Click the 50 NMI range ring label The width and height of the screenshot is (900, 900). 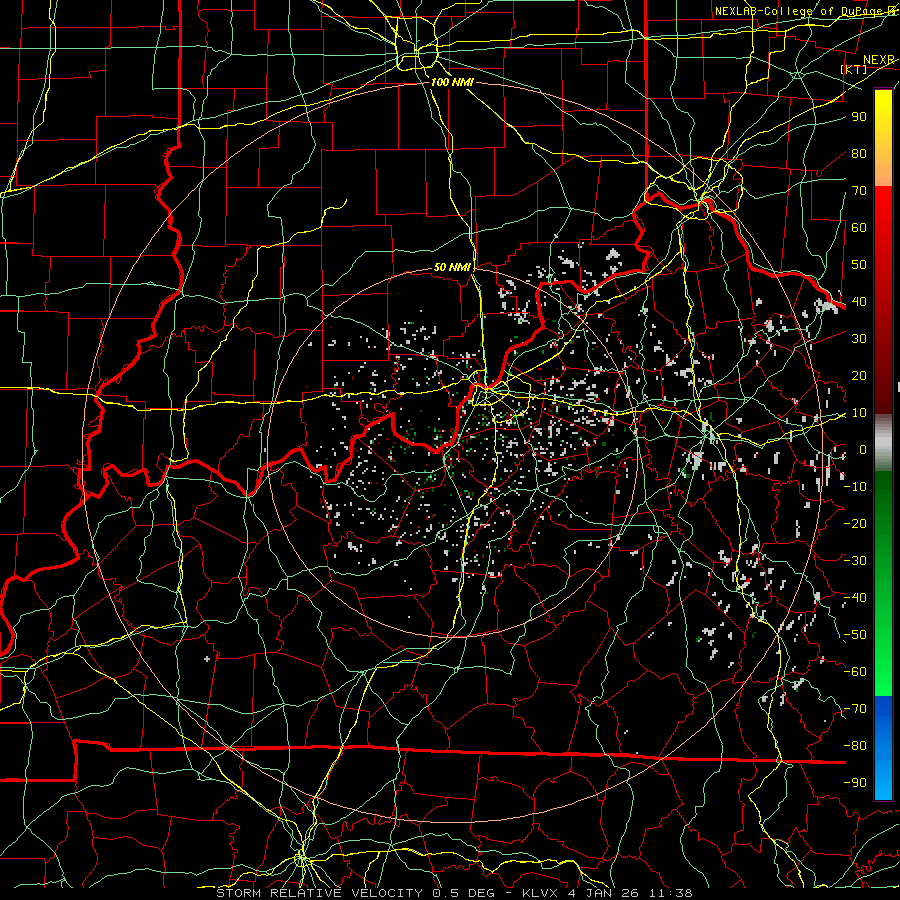tap(452, 267)
